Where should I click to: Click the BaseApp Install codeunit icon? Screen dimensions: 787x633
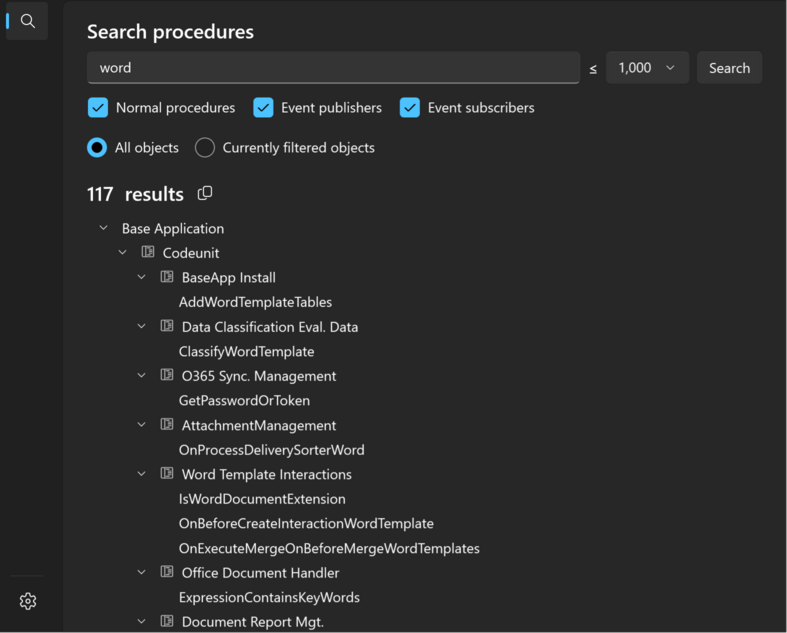(167, 277)
